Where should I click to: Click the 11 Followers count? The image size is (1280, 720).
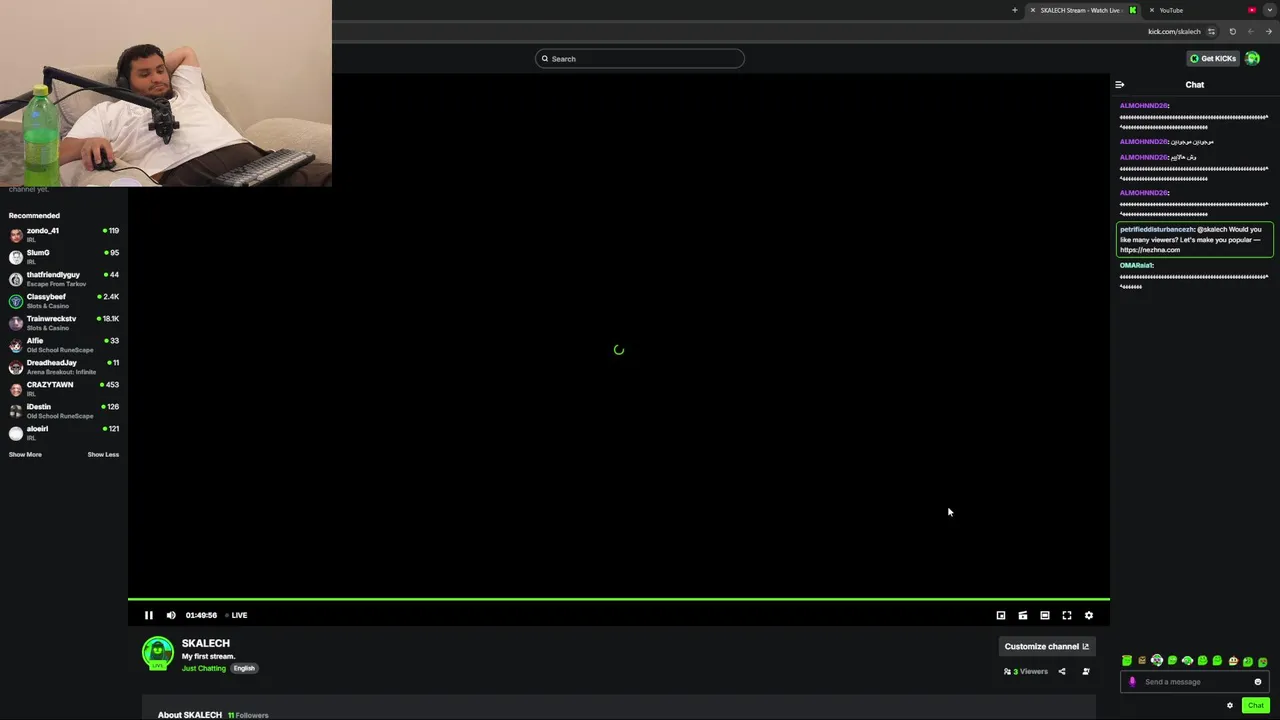248,715
